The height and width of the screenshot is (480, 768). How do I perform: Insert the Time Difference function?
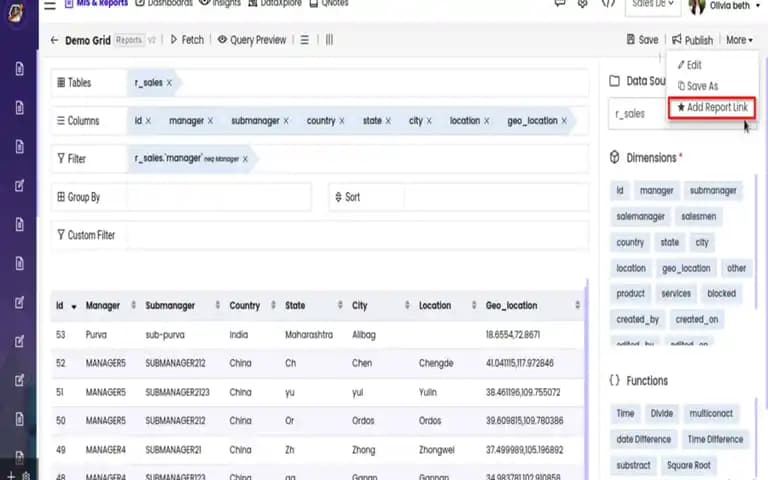click(715, 439)
